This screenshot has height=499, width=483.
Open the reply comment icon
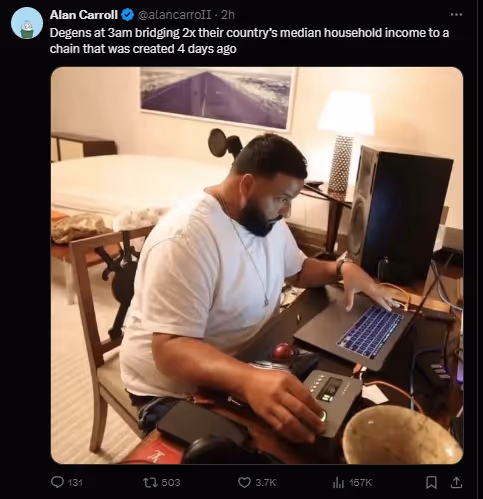click(57, 482)
